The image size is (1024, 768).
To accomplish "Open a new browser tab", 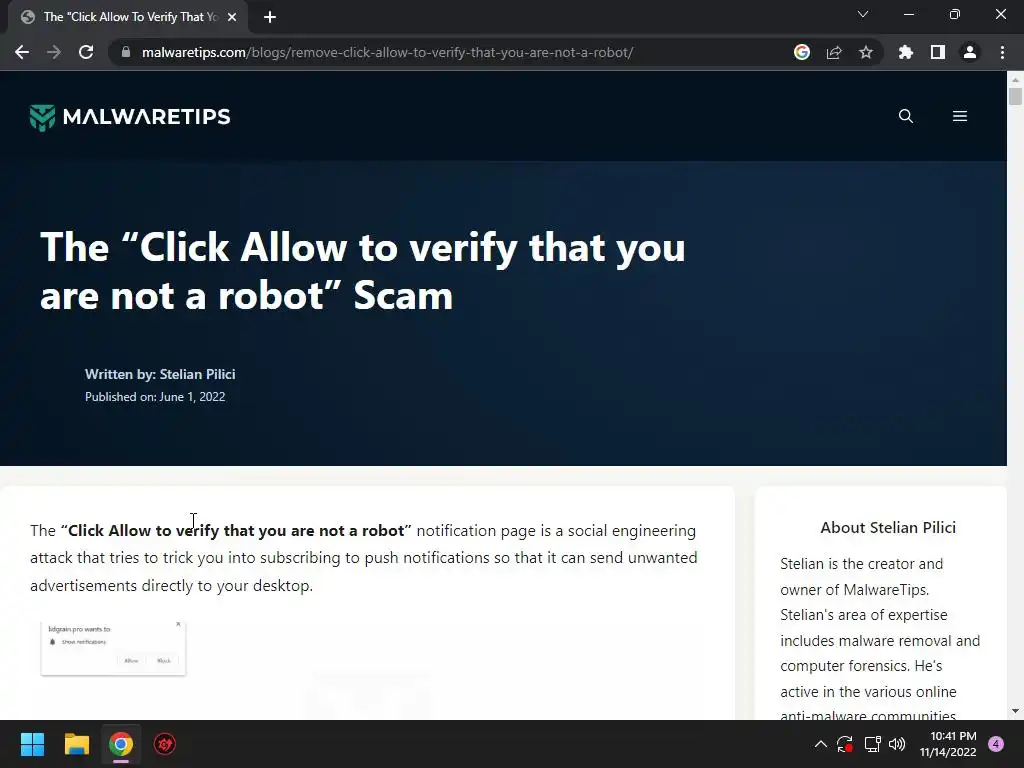I will tap(270, 17).
